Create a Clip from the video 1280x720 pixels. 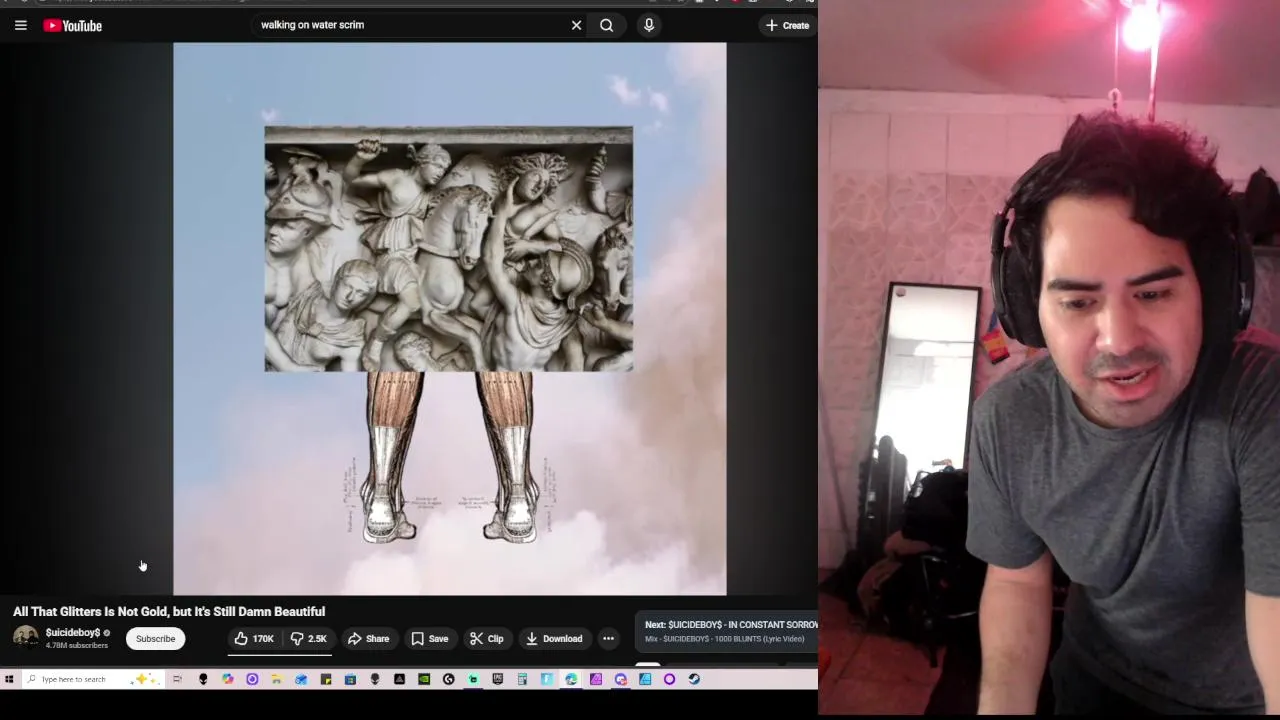487,638
